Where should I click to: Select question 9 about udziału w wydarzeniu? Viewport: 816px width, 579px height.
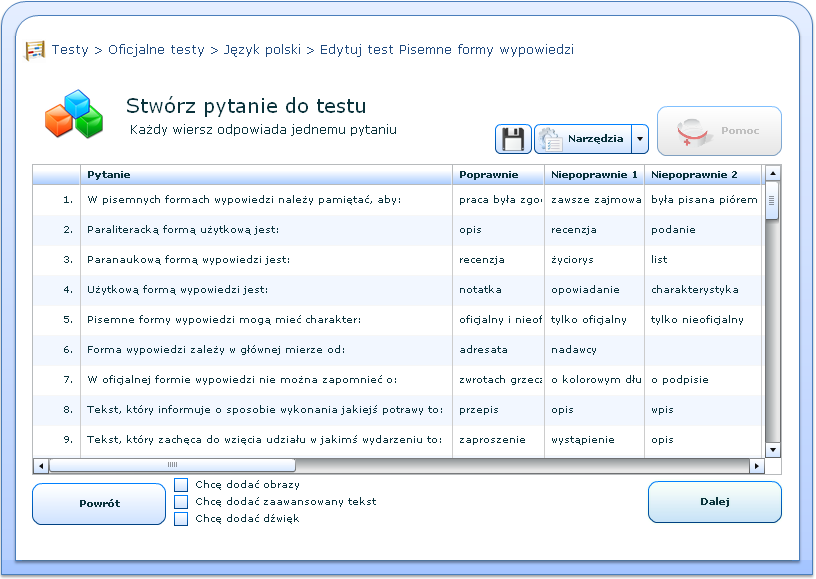click(264, 440)
